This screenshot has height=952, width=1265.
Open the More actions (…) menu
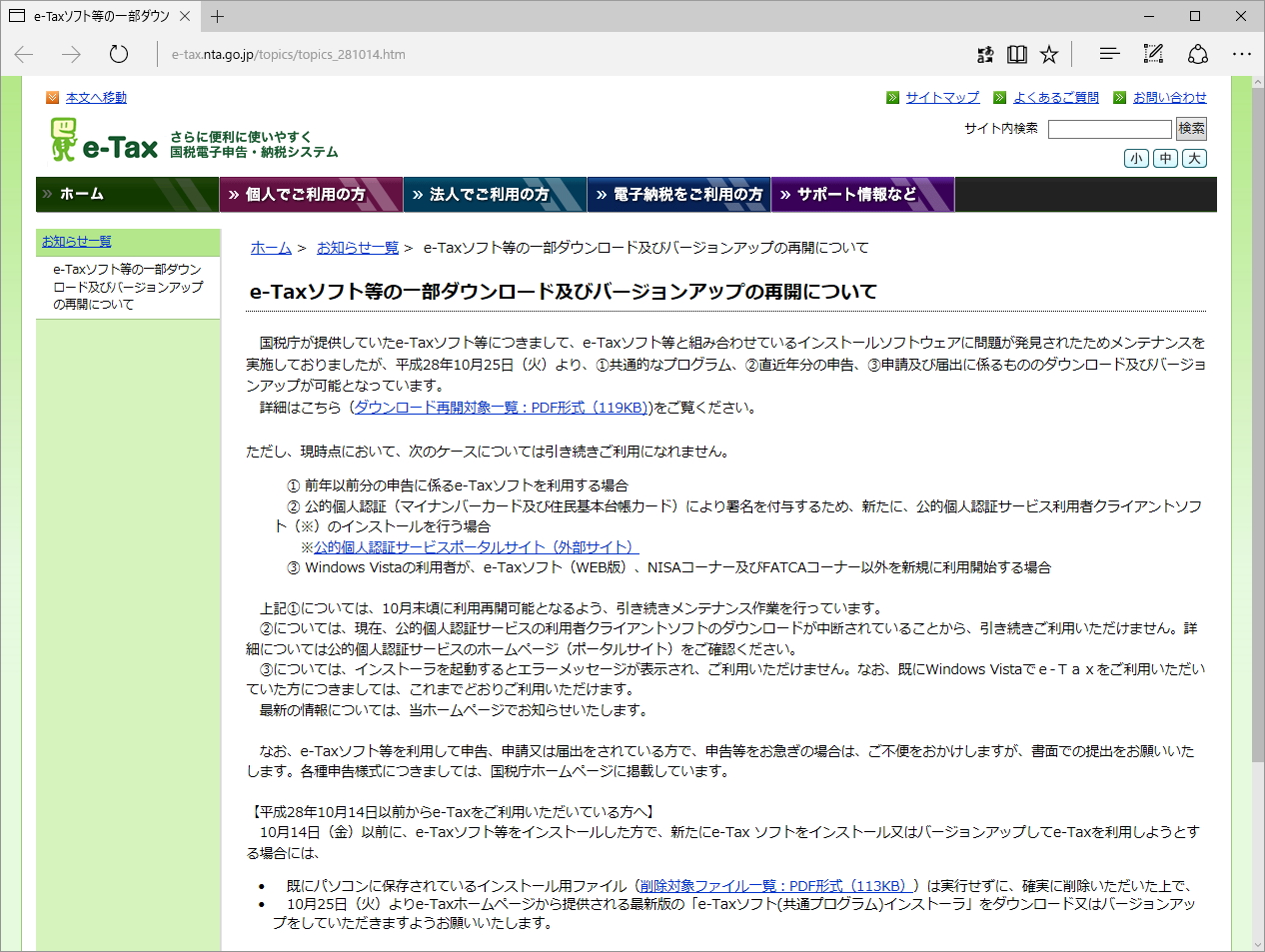tap(1242, 55)
